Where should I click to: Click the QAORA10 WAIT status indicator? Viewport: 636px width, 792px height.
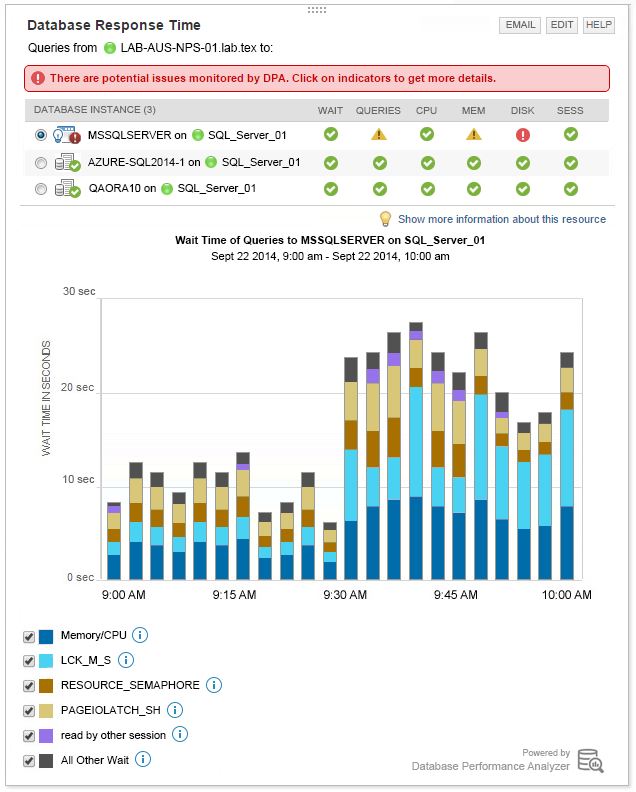(x=331, y=189)
